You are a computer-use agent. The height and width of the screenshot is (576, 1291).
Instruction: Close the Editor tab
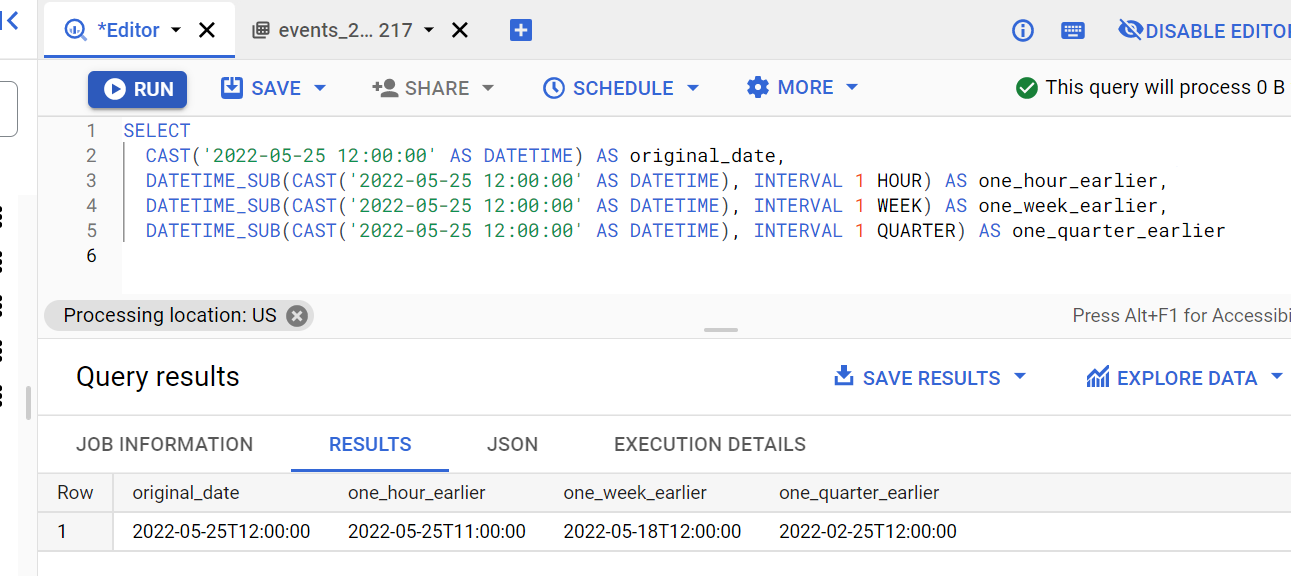coord(207,30)
